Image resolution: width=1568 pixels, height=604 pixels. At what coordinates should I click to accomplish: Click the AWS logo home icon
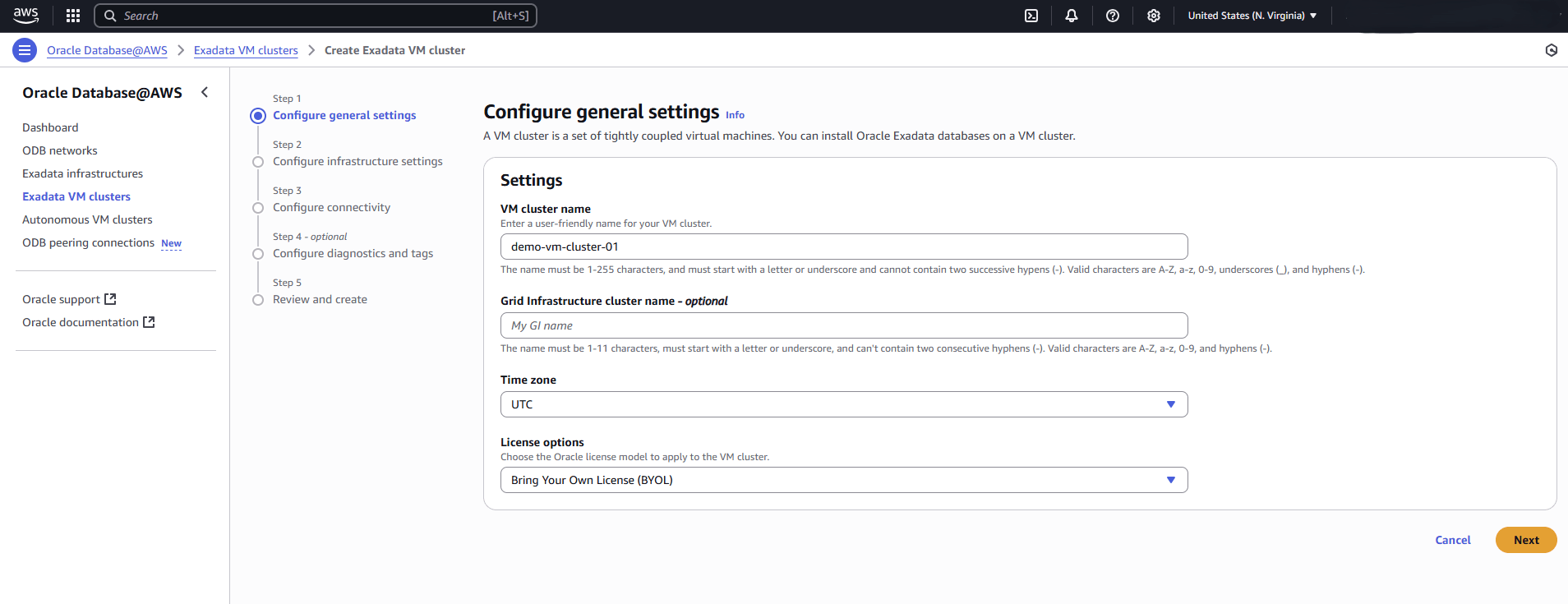click(25, 15)
